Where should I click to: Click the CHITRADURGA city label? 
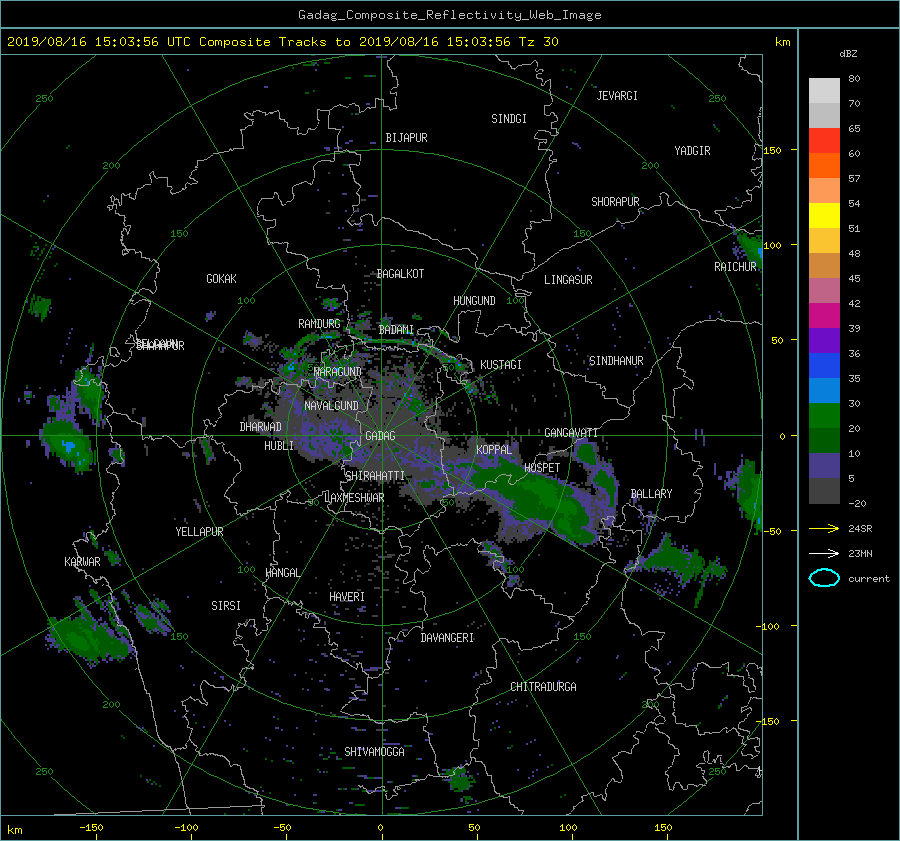pos(543,687)
